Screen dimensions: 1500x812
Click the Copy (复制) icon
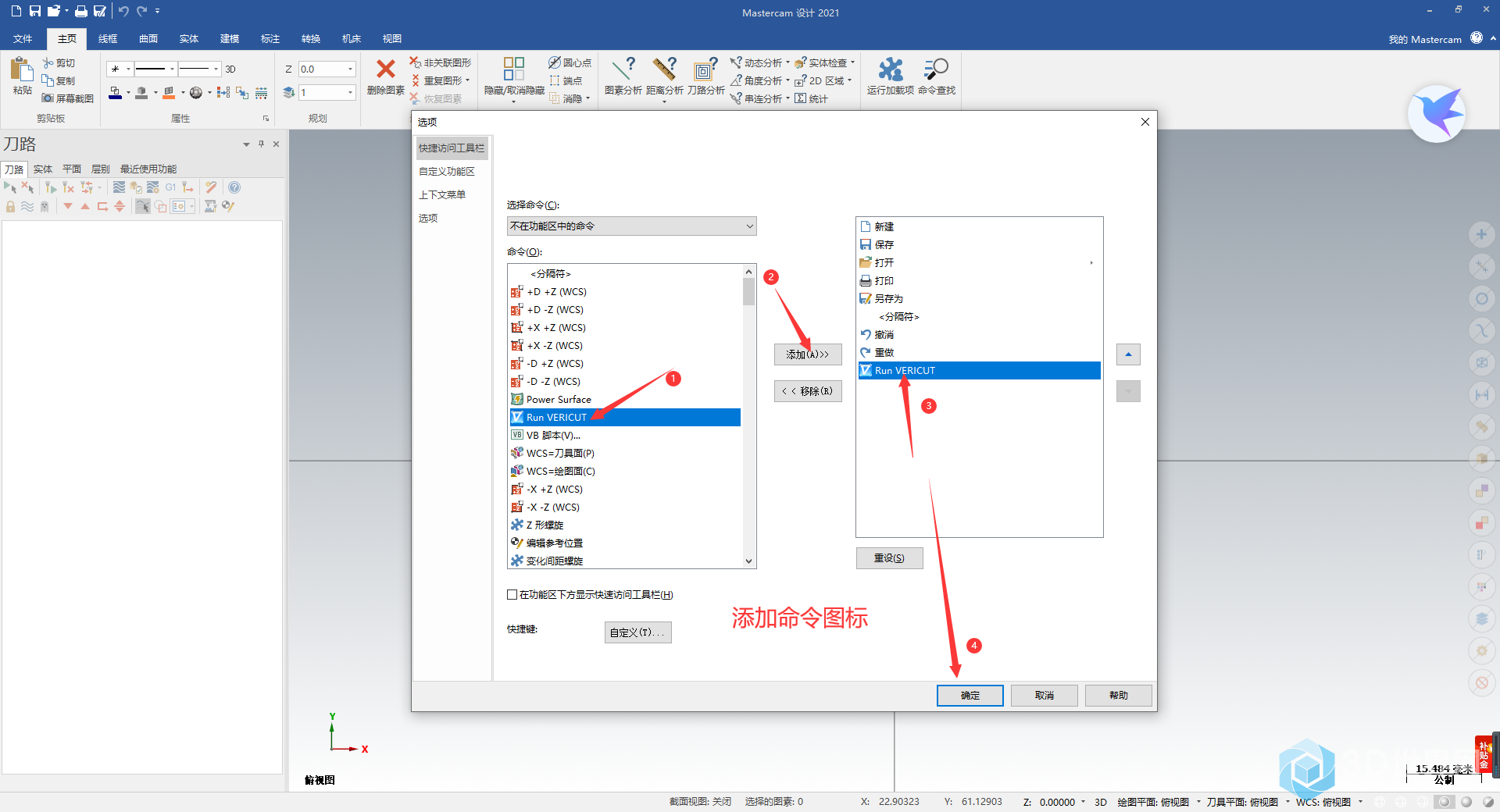tap(48, 80)
